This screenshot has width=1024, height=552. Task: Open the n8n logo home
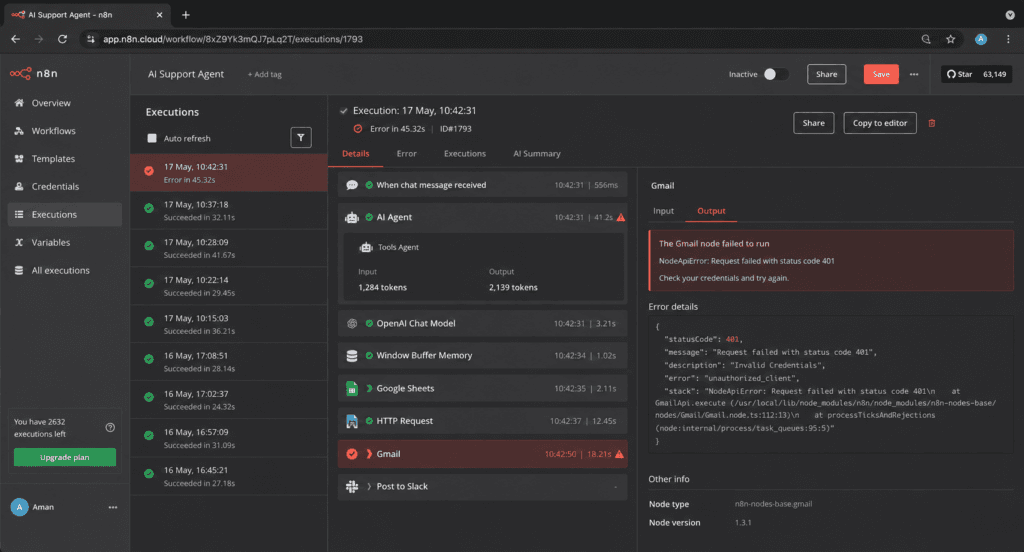[x=33, y=73]
